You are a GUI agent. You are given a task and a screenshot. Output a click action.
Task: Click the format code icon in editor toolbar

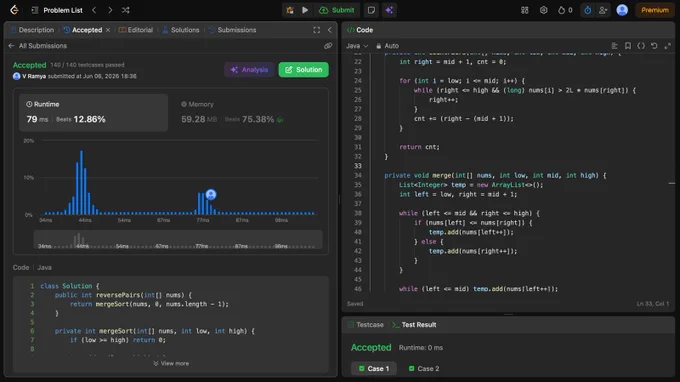click(615, 46)
